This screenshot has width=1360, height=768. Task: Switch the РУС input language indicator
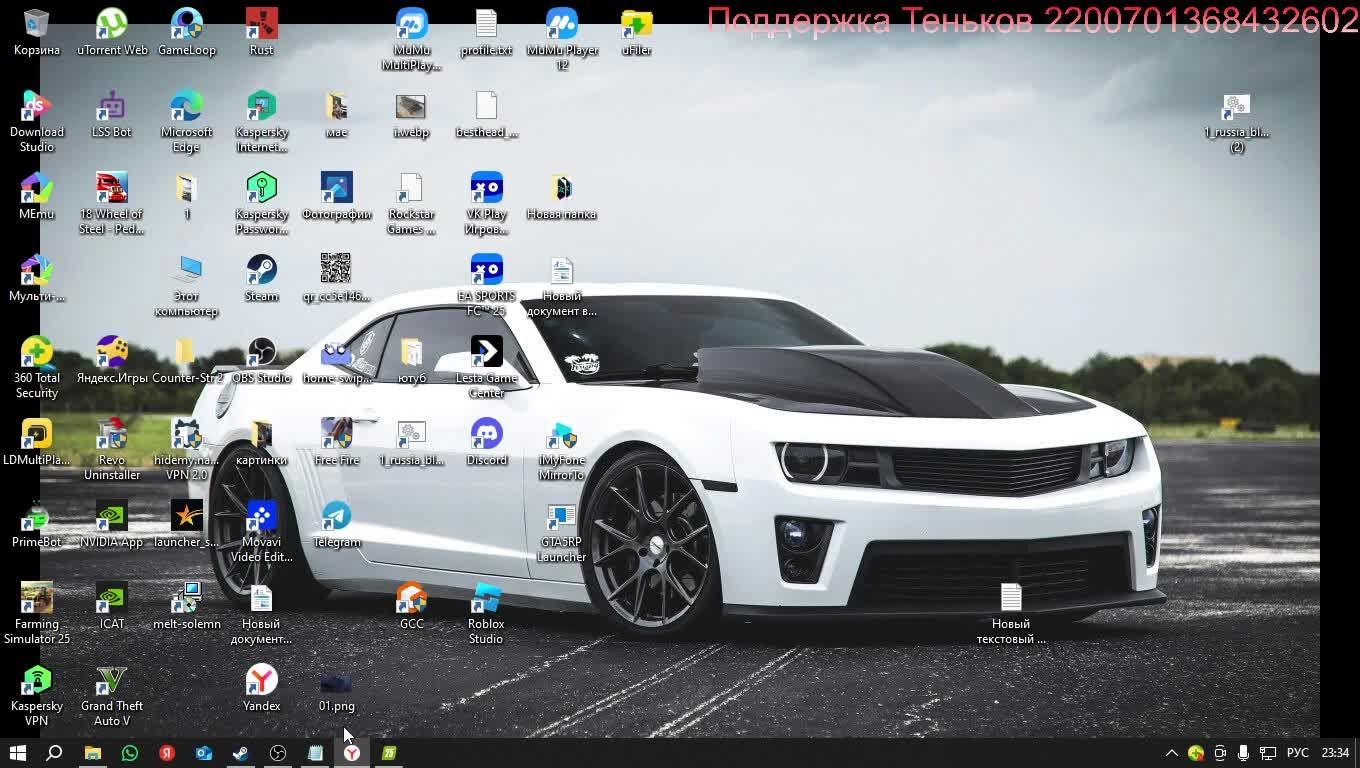click(1297, 753)
